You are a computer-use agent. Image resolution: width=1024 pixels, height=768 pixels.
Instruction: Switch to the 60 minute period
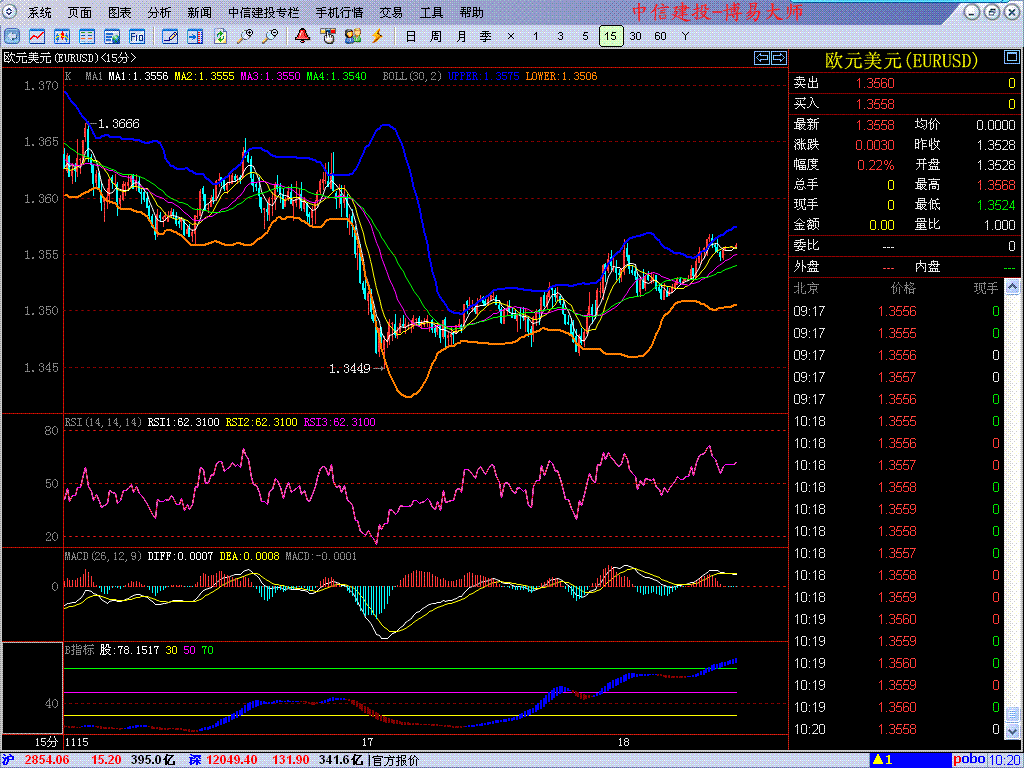pos(660,37)
